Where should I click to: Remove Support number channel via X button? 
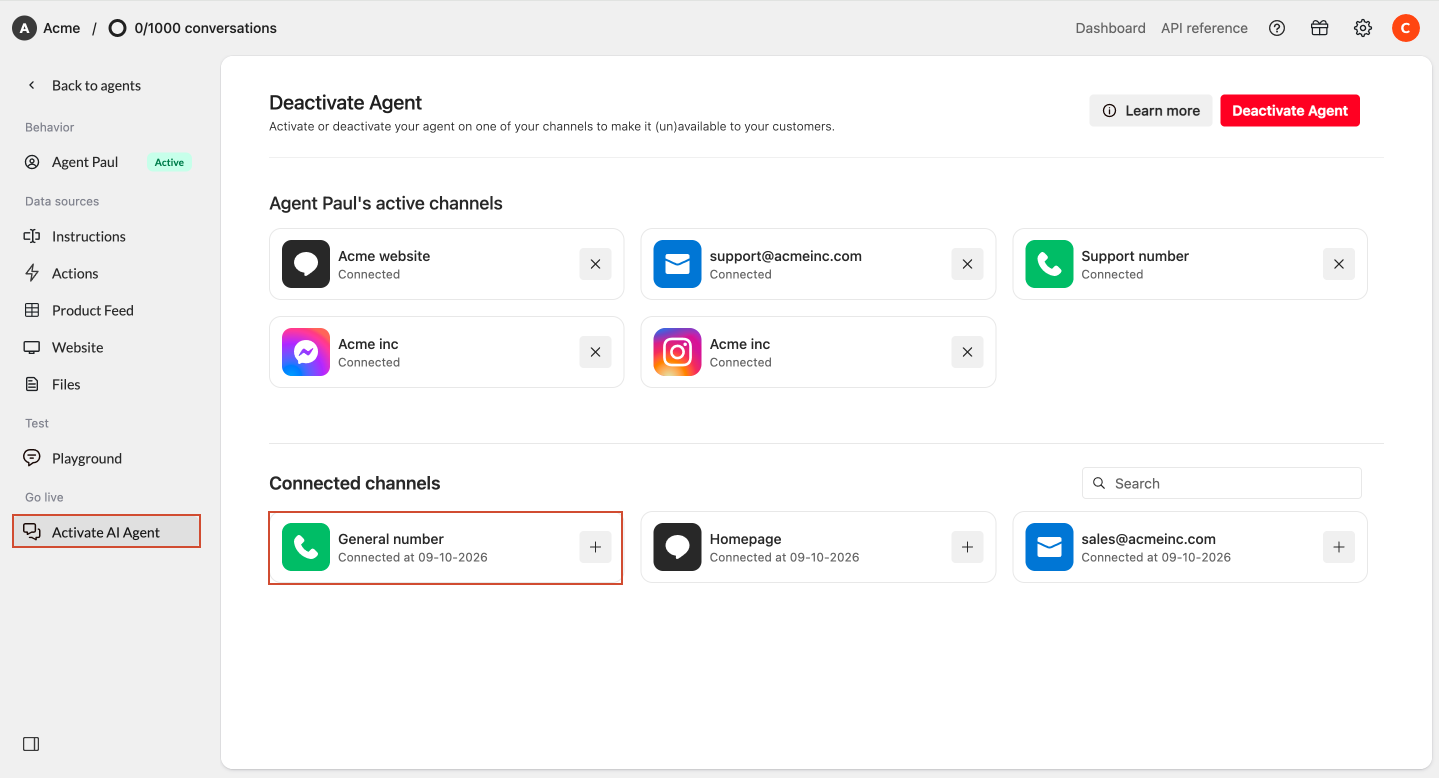pyautogui.click(x=1339, y=264)
